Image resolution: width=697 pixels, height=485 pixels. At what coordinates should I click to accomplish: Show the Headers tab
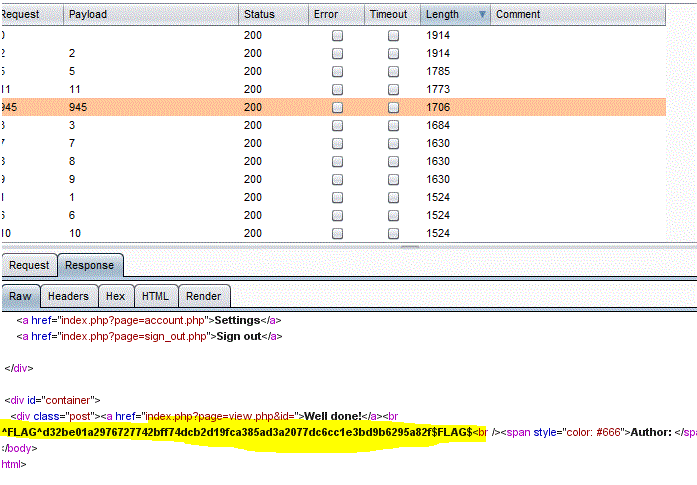69,296
